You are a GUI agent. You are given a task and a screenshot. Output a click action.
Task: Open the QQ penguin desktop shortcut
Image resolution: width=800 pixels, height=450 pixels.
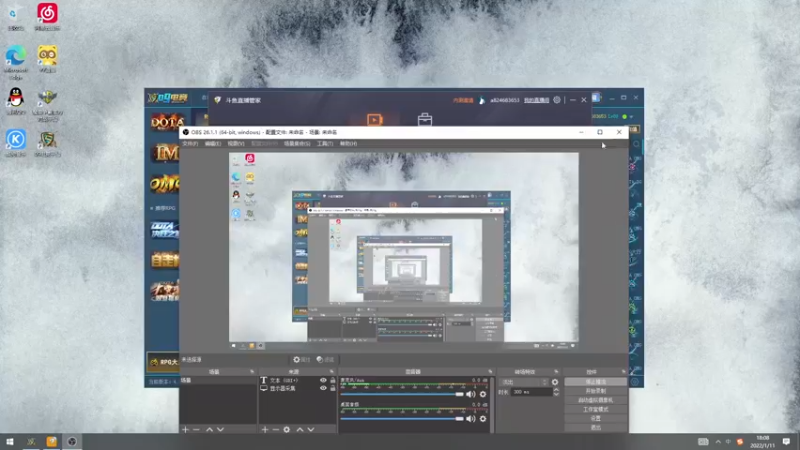tap(15, 101)
